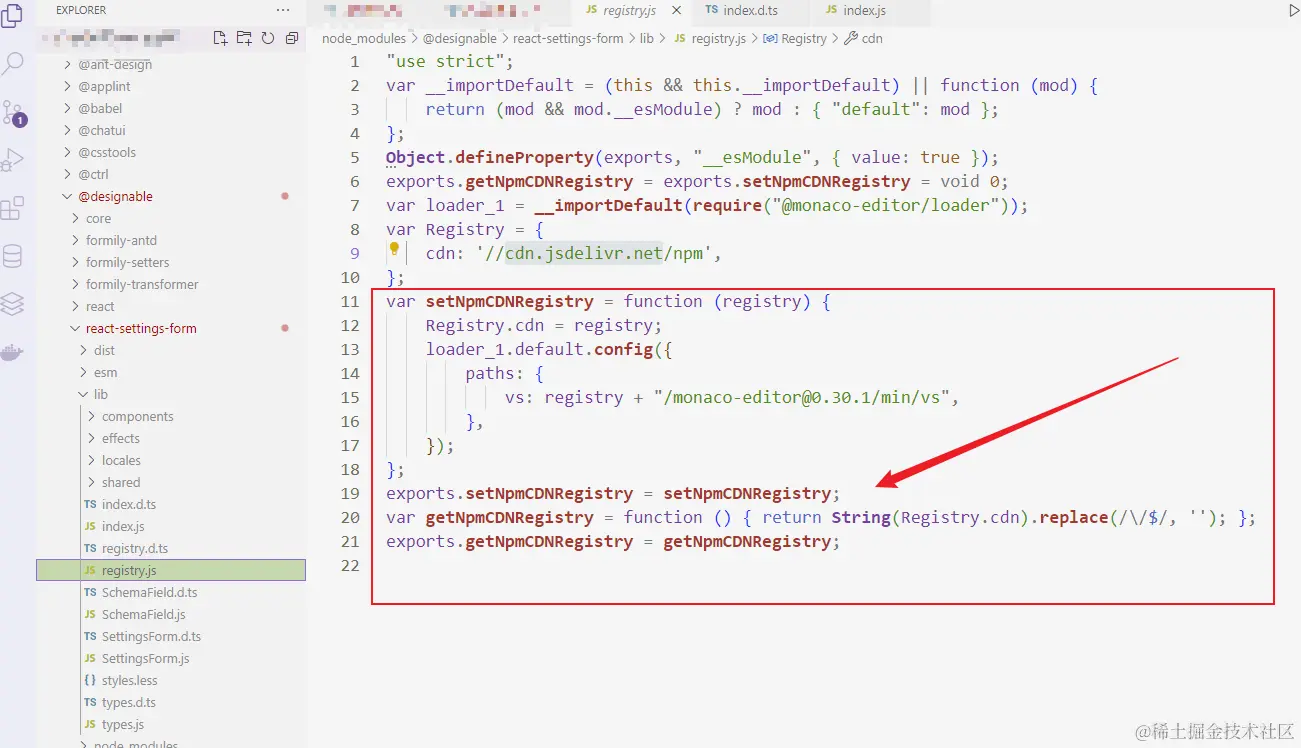Screen dimensions: 1301x748
Task: Open the Extensions view icon
Action: (x=13, y=208)
